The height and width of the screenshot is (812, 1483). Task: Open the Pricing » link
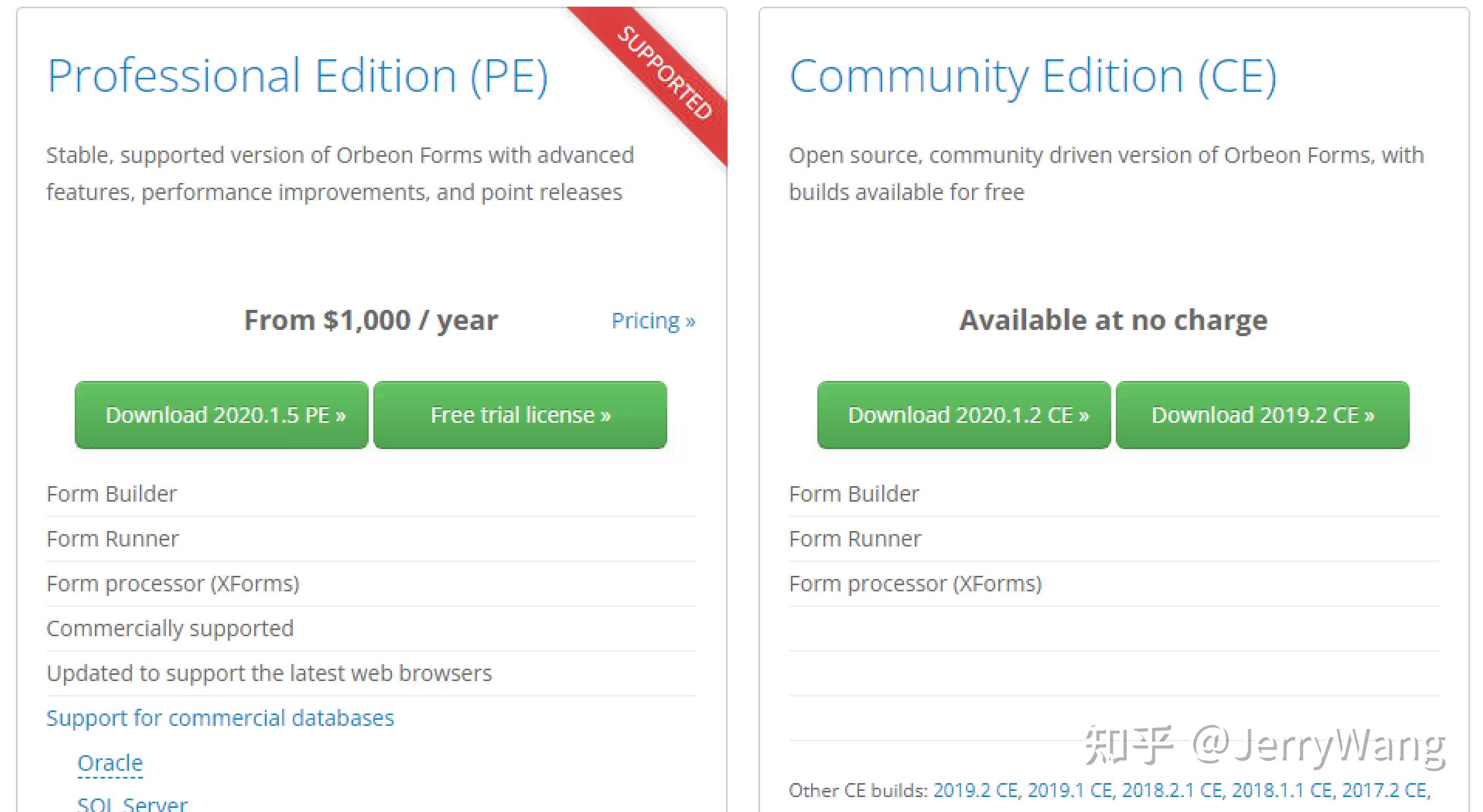coord(653,321)
